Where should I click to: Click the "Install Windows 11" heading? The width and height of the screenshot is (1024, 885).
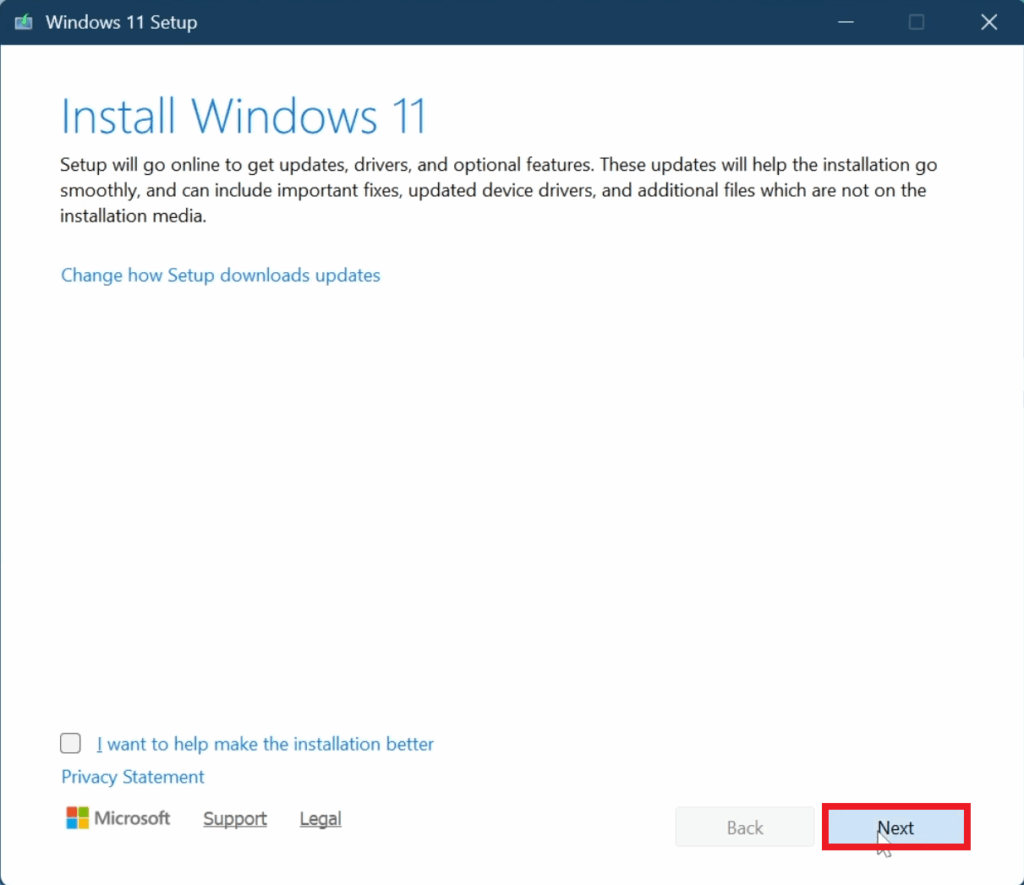243,116
